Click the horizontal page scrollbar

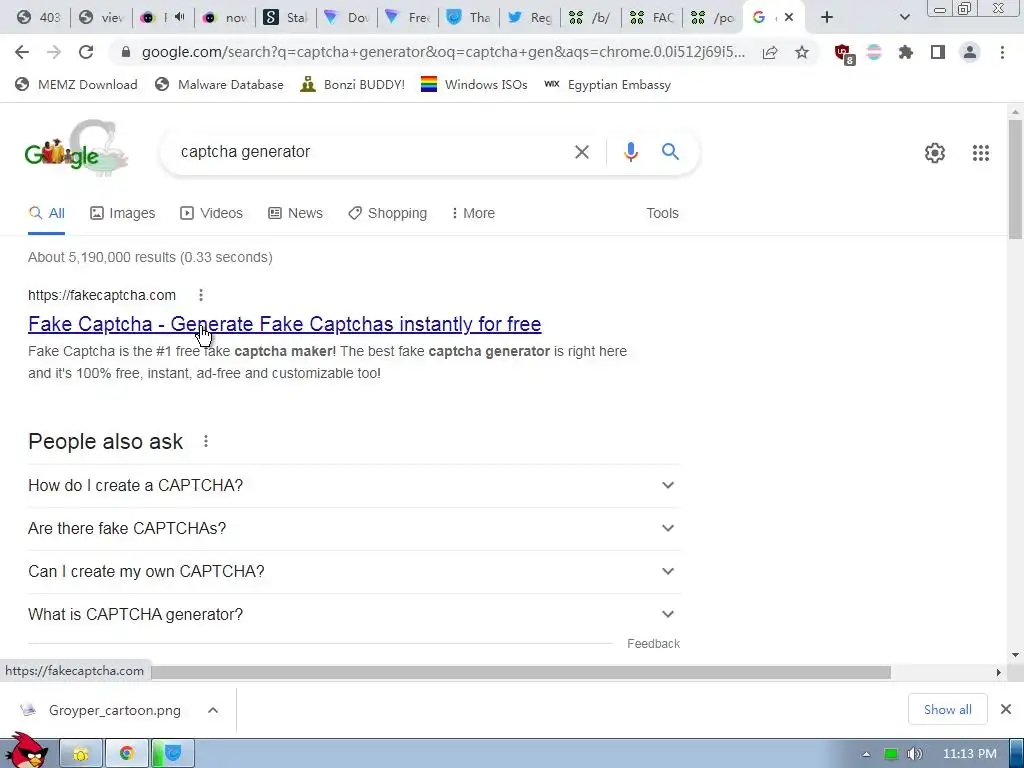(521, 672)
